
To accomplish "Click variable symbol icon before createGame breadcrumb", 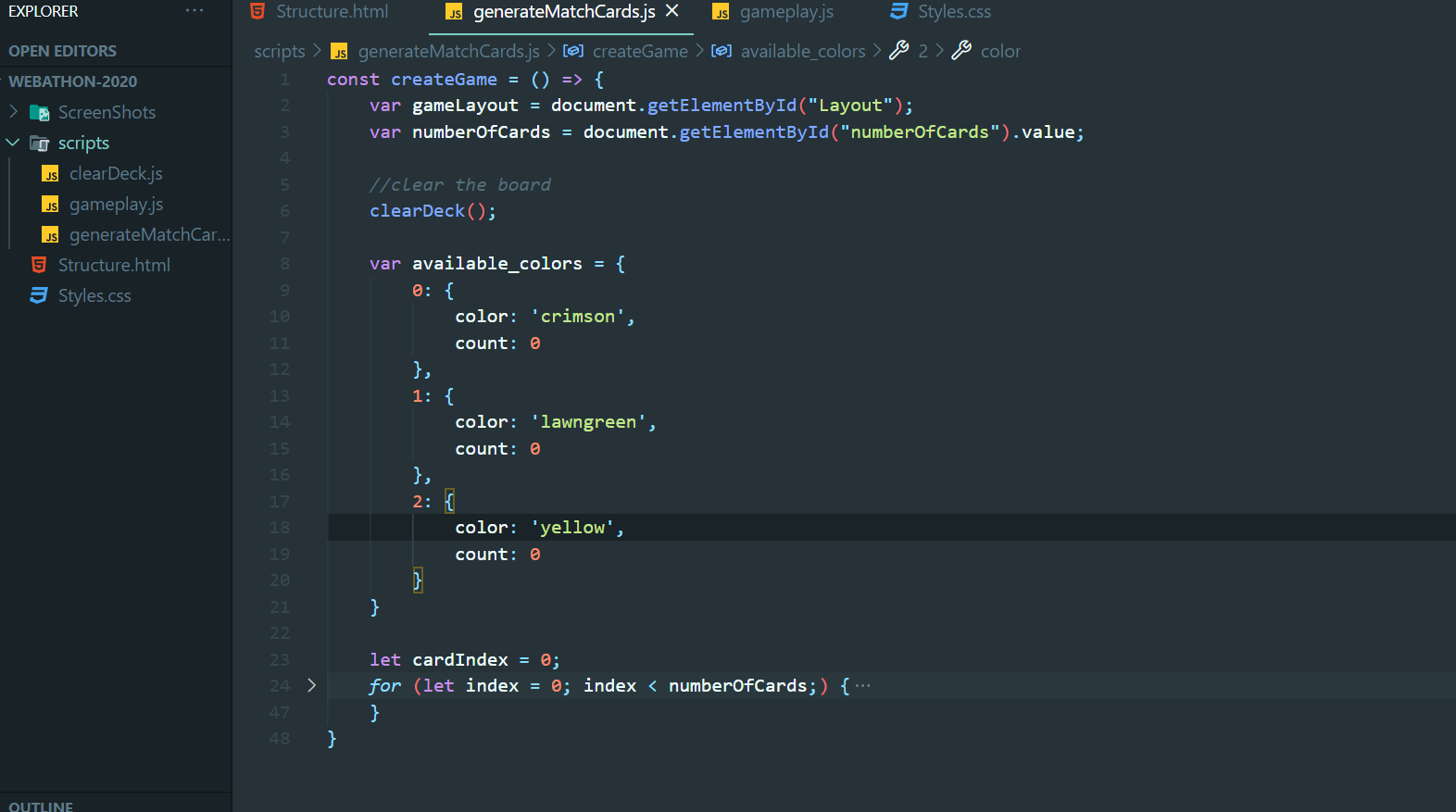I will pos(573,51).
